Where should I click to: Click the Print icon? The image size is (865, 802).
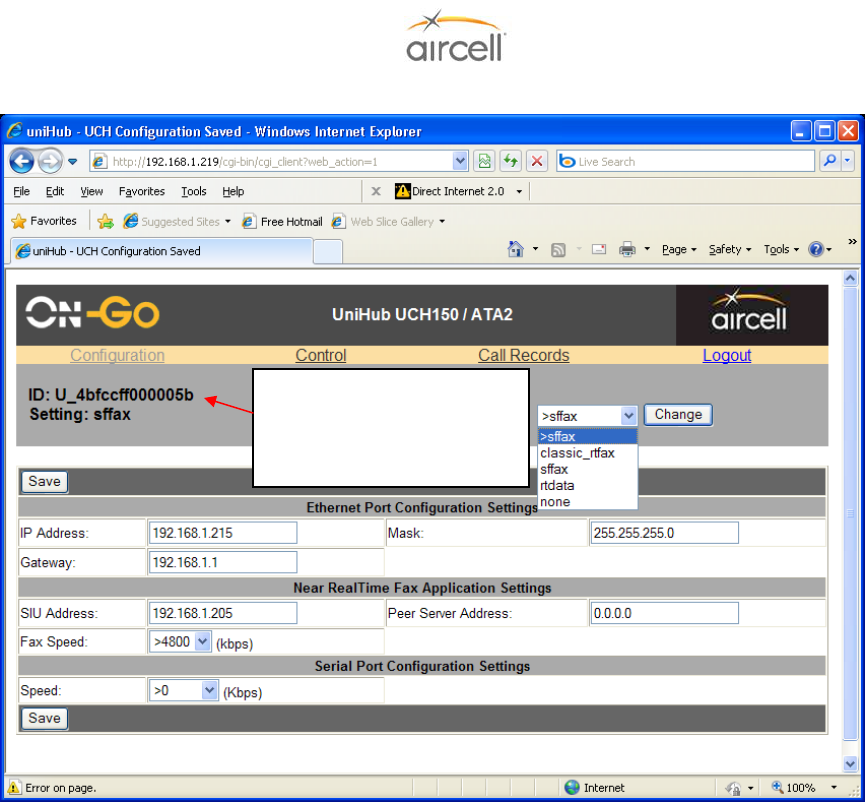click(x=627, y=249)
